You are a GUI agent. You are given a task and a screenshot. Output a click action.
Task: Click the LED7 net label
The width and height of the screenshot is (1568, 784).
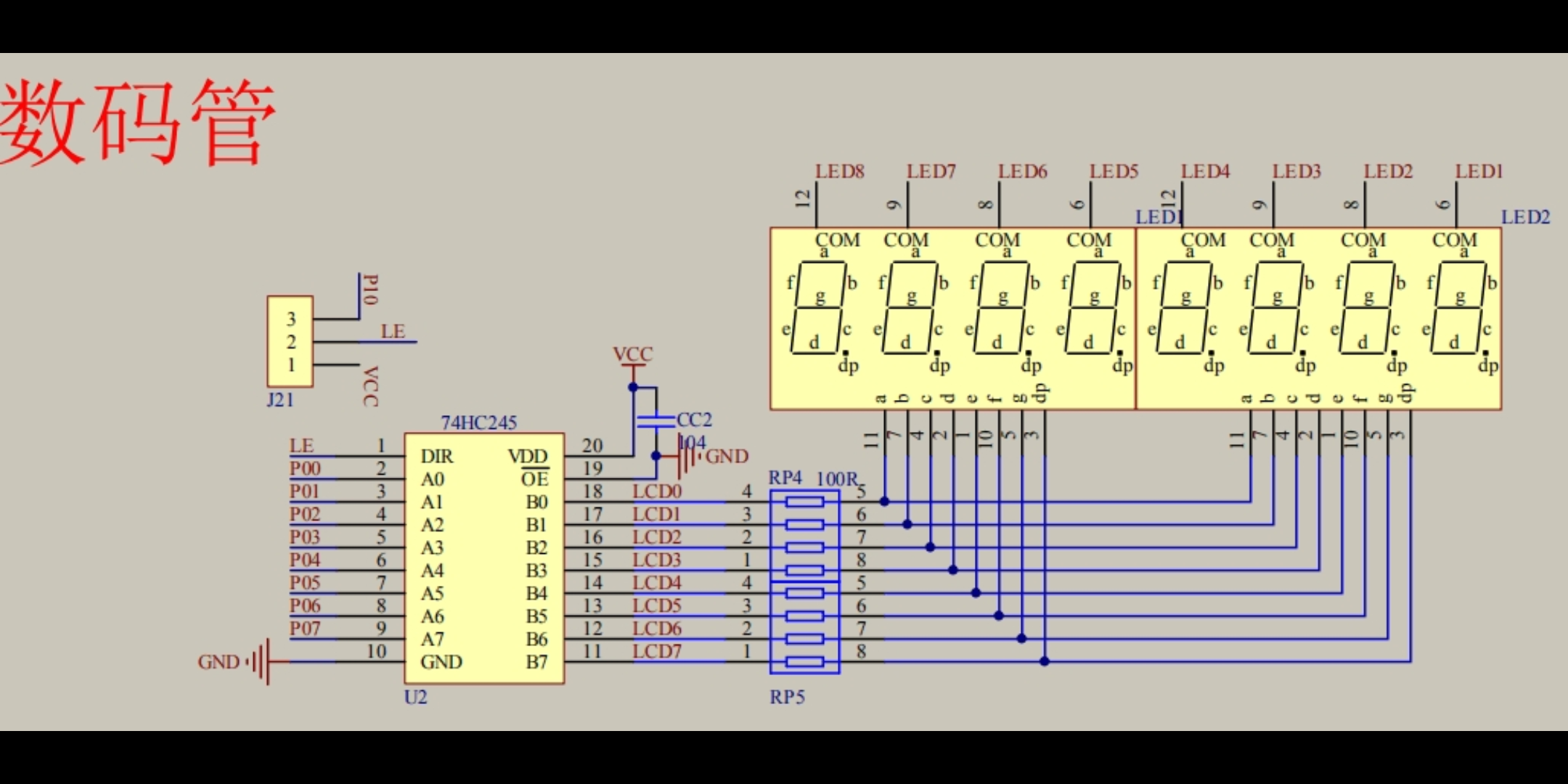[x=931, y=171]
